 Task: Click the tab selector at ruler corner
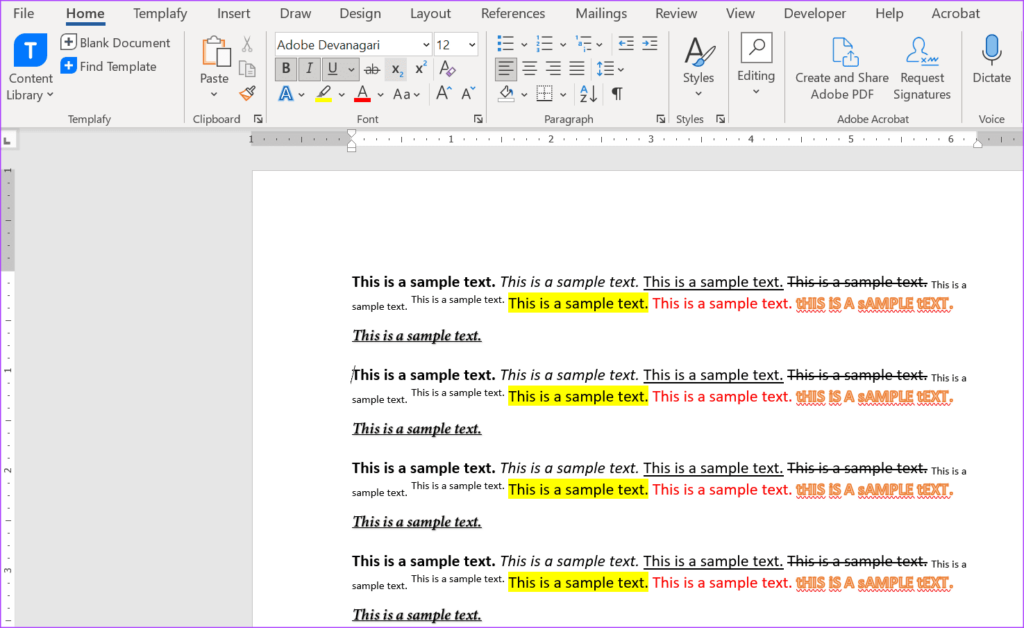click(x=8, y=140)
